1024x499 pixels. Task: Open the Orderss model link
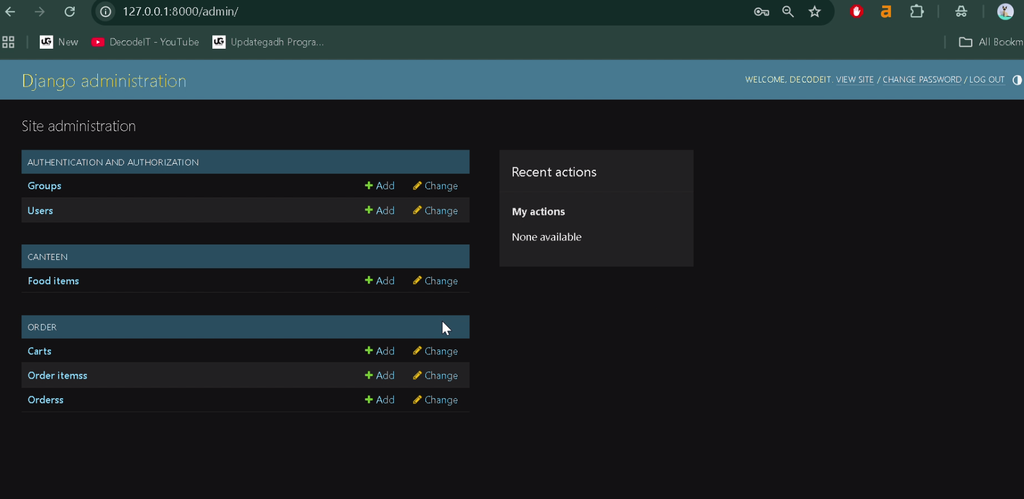pos(46,400)
